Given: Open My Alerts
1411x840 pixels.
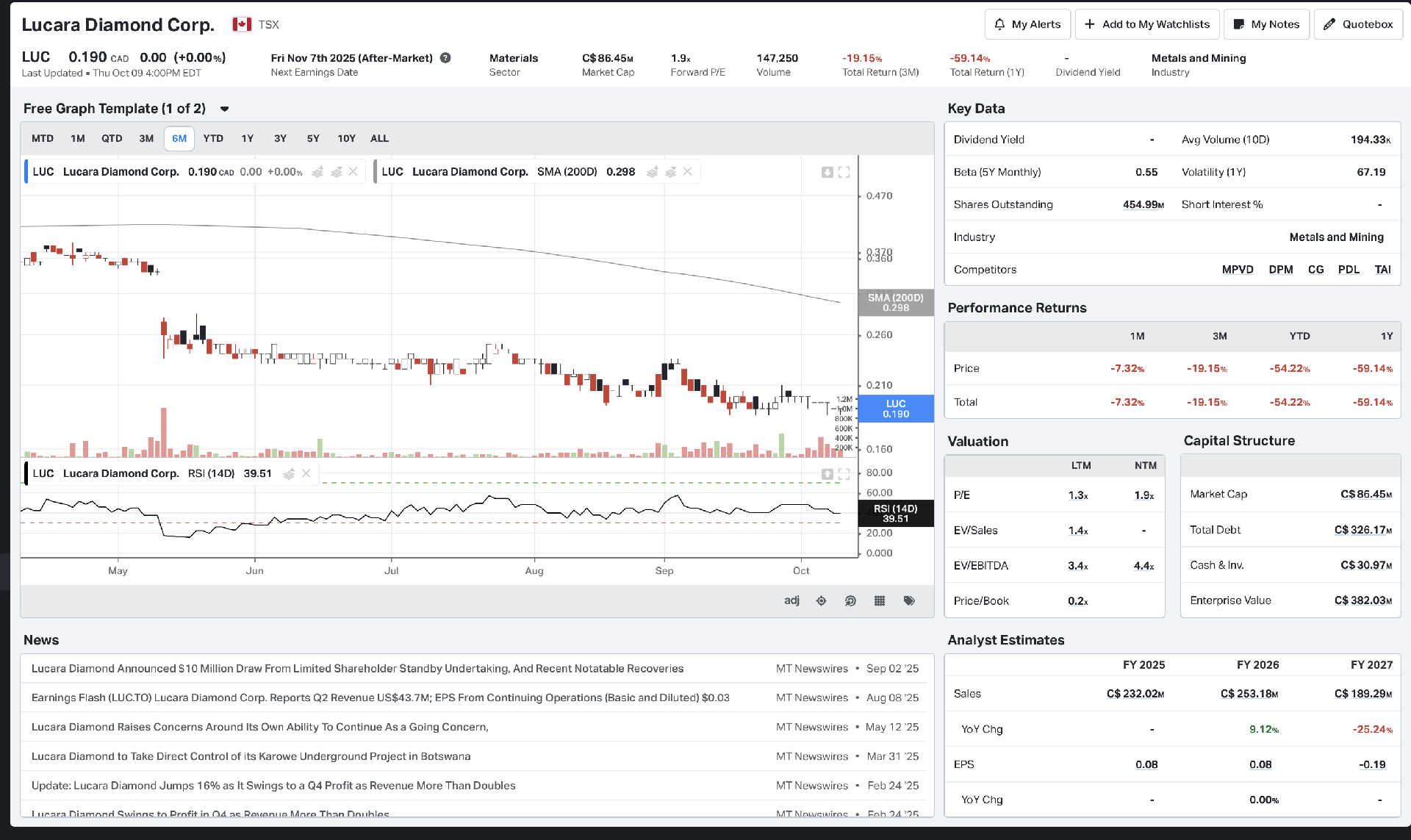Looking at the screenshot, I should coord(1027,24).
